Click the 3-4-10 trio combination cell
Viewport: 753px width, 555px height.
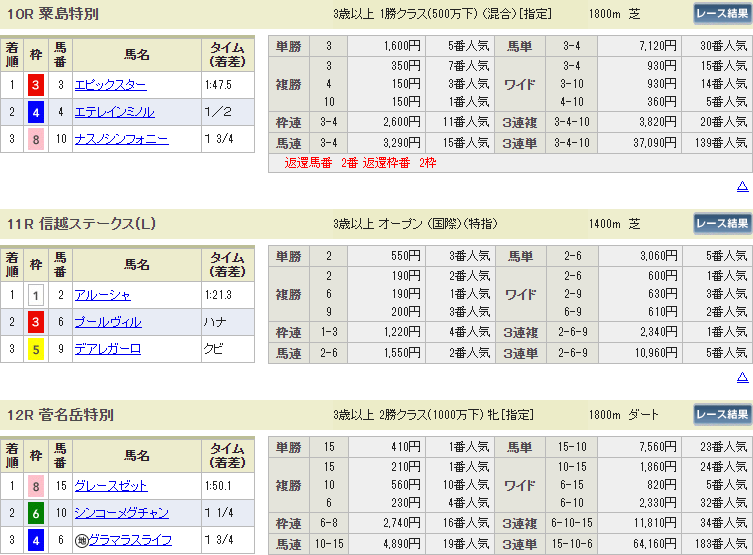pyautogui.click(x=571, y=122)
